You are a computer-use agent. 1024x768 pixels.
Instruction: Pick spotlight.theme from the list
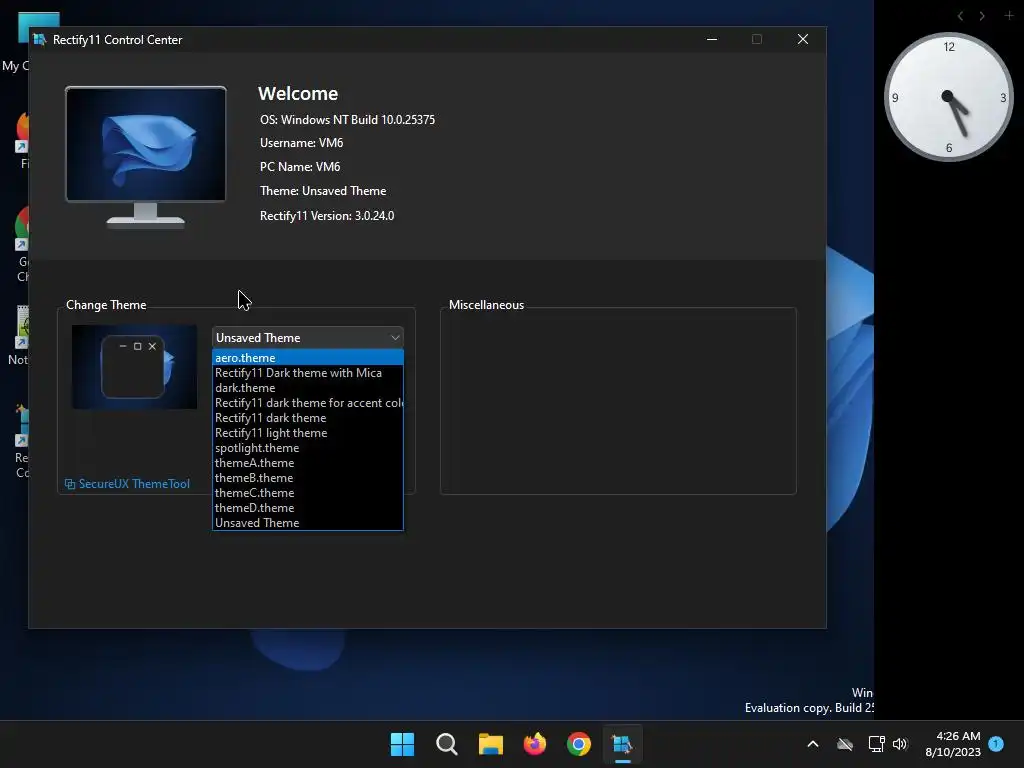308,448
